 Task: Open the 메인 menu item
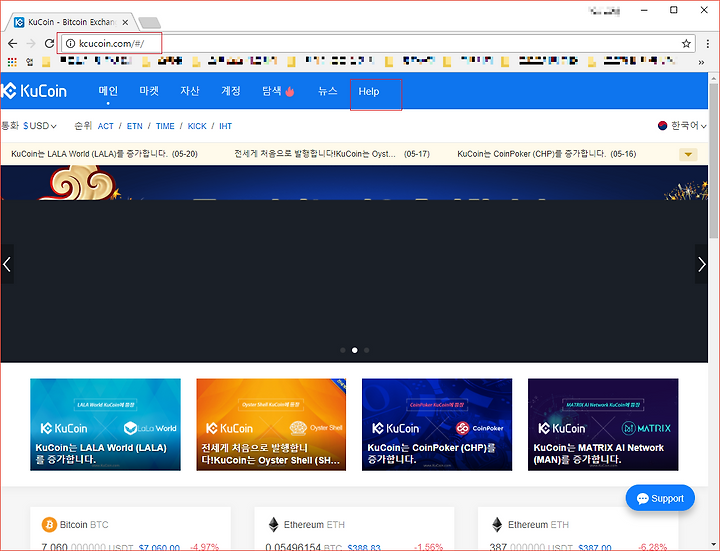click(x=108, y=91)
